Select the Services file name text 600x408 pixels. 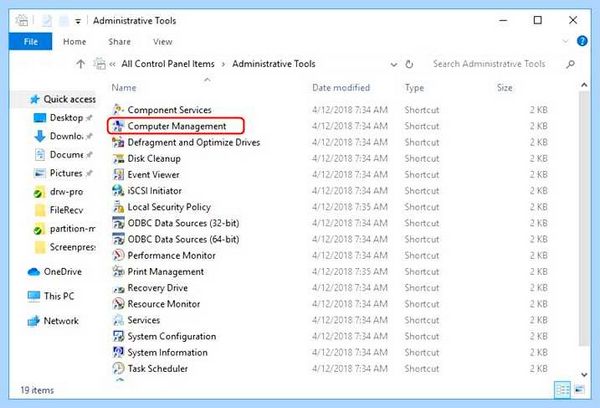point(143,320)
